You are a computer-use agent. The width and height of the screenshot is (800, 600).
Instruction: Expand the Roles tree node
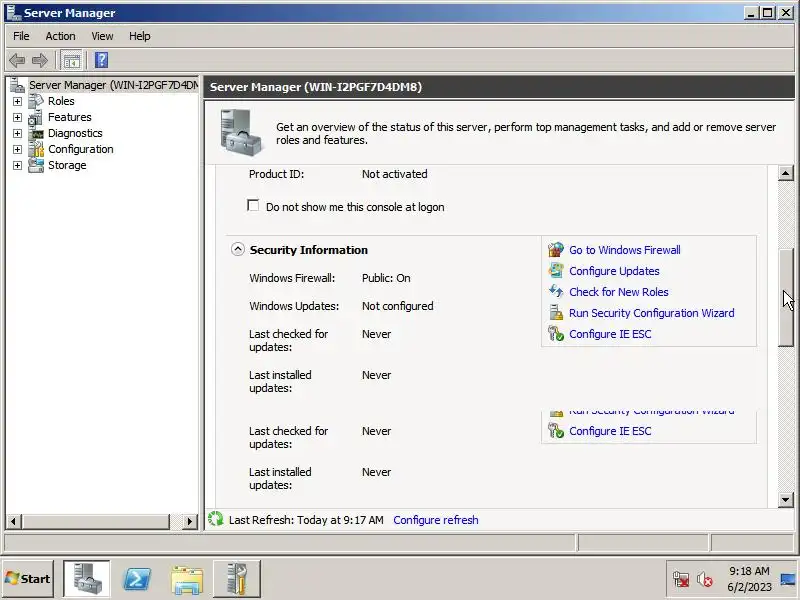[17, 102]
